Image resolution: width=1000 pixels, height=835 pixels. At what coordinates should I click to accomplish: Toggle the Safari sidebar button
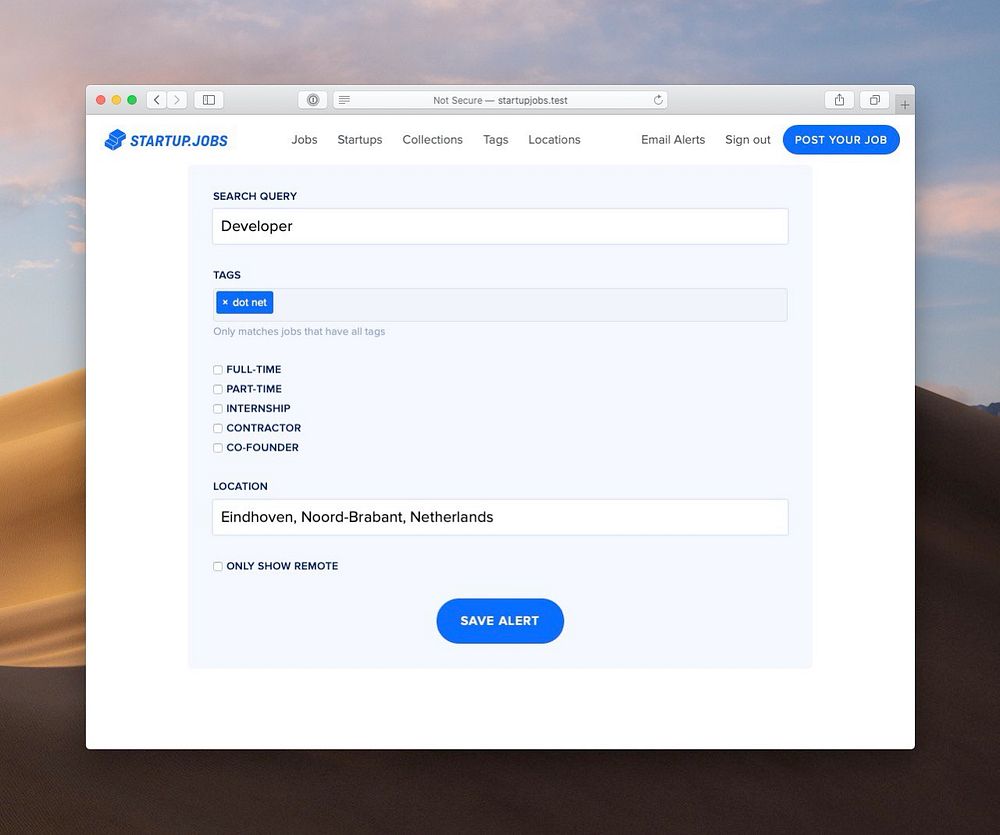point(209,100)
